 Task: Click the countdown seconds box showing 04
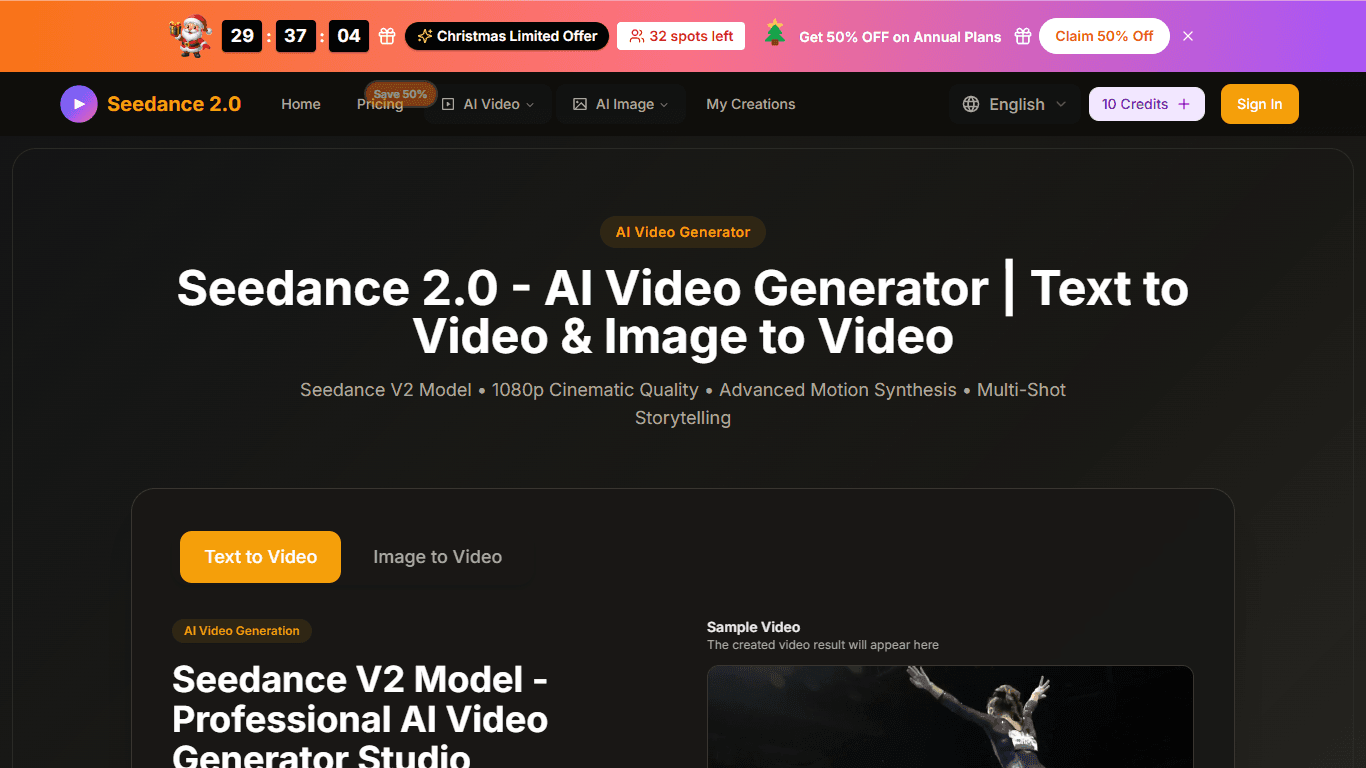pos(349,36)
